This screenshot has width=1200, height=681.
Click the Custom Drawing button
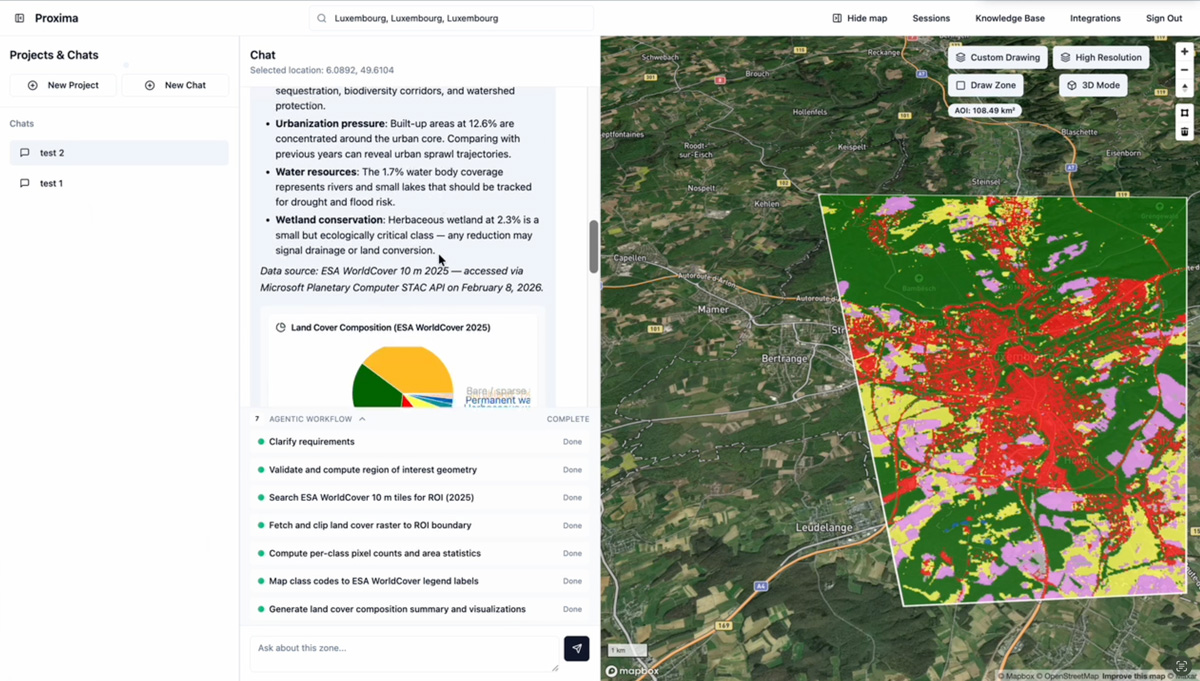tap(997, 57)
